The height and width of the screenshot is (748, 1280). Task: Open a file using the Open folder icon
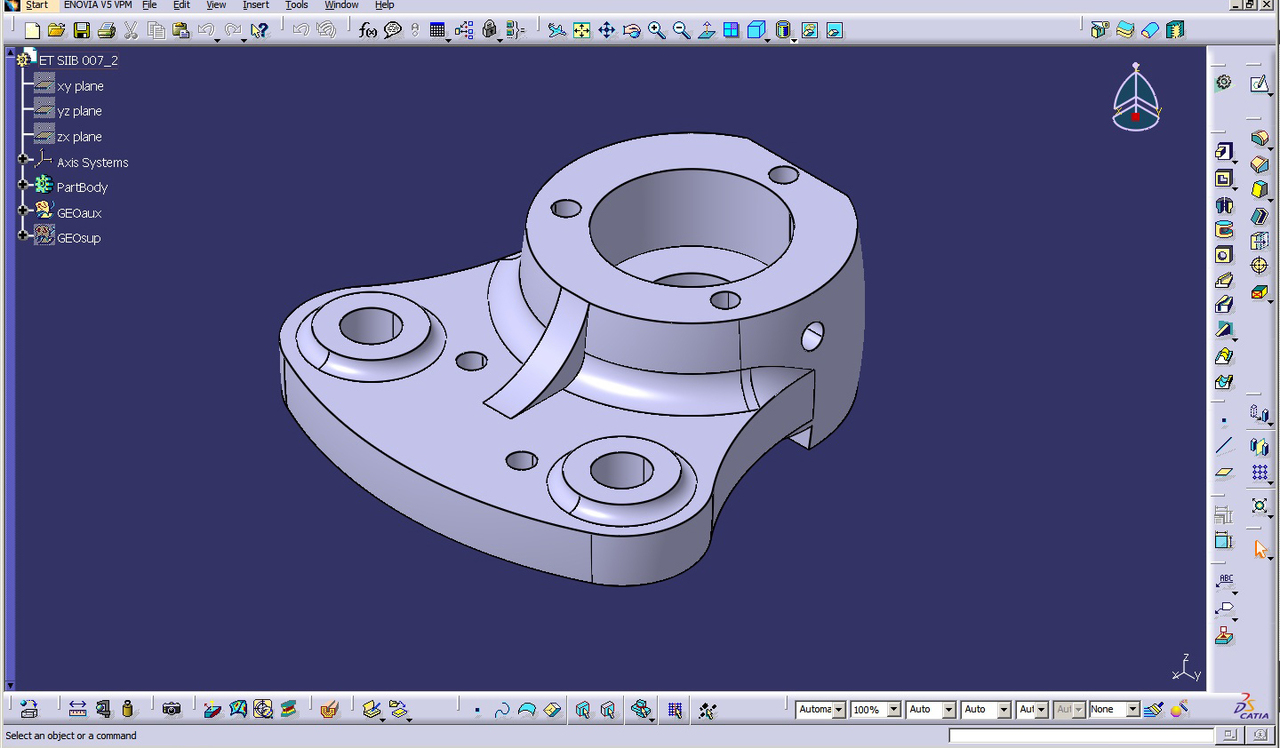pyautogui.click(x=57, y=31)
